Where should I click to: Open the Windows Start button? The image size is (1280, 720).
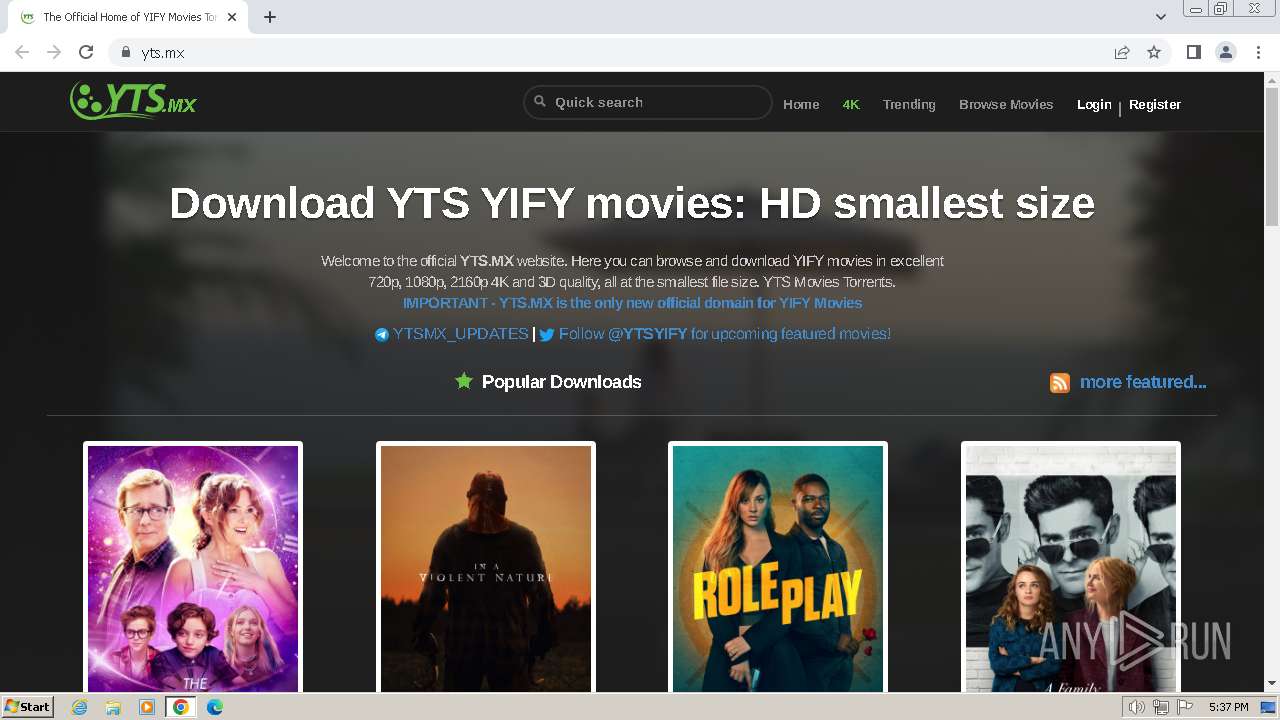click(x=27, y=707)
